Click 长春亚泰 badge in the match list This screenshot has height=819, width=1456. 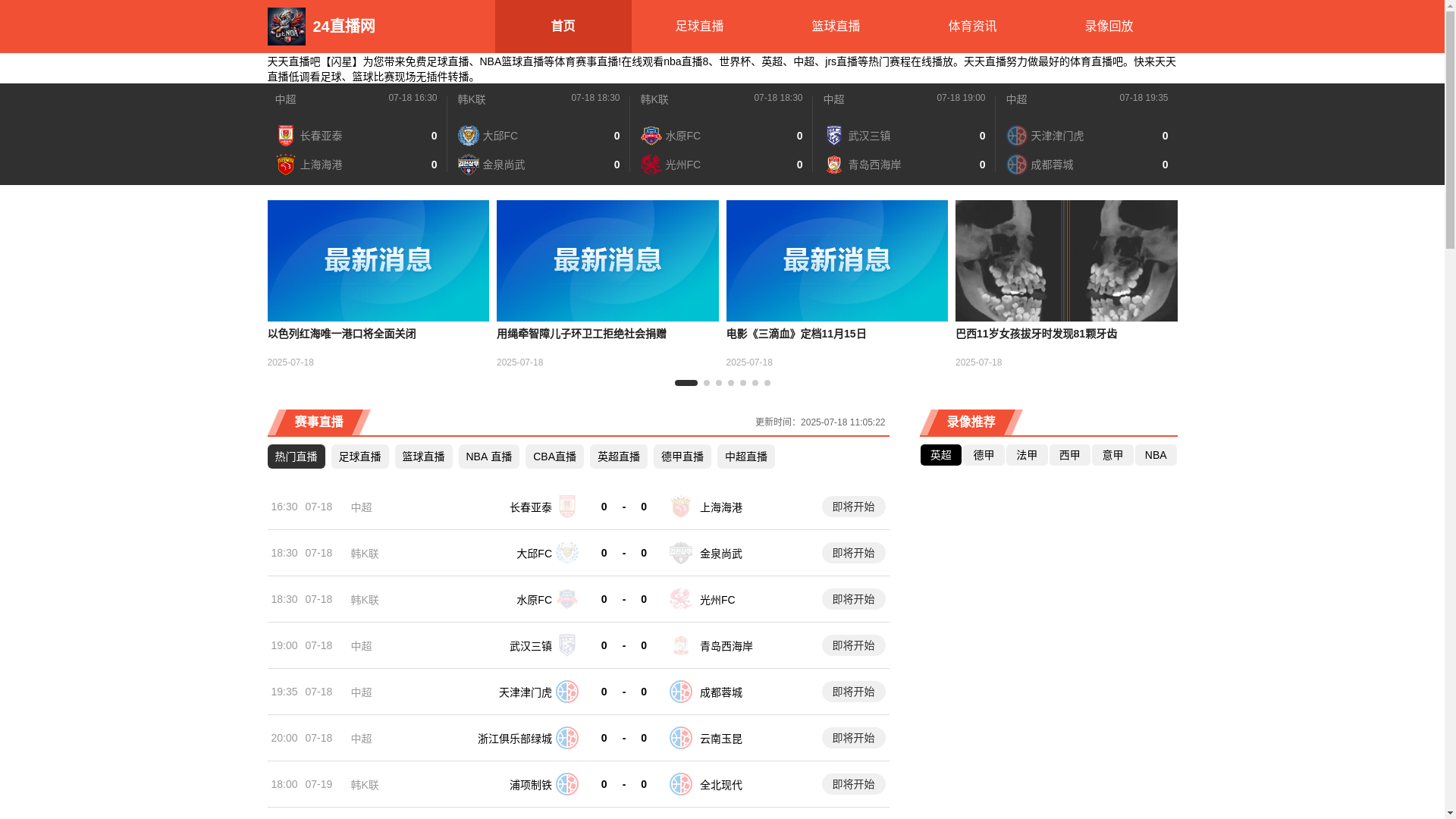(567, 507)
